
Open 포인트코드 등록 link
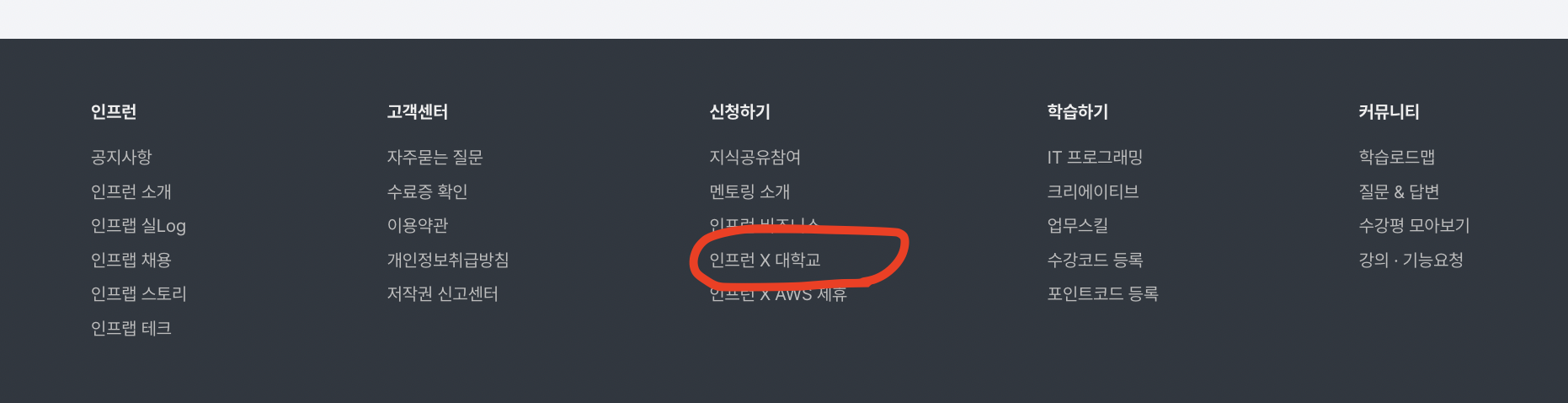[1102, 294]
